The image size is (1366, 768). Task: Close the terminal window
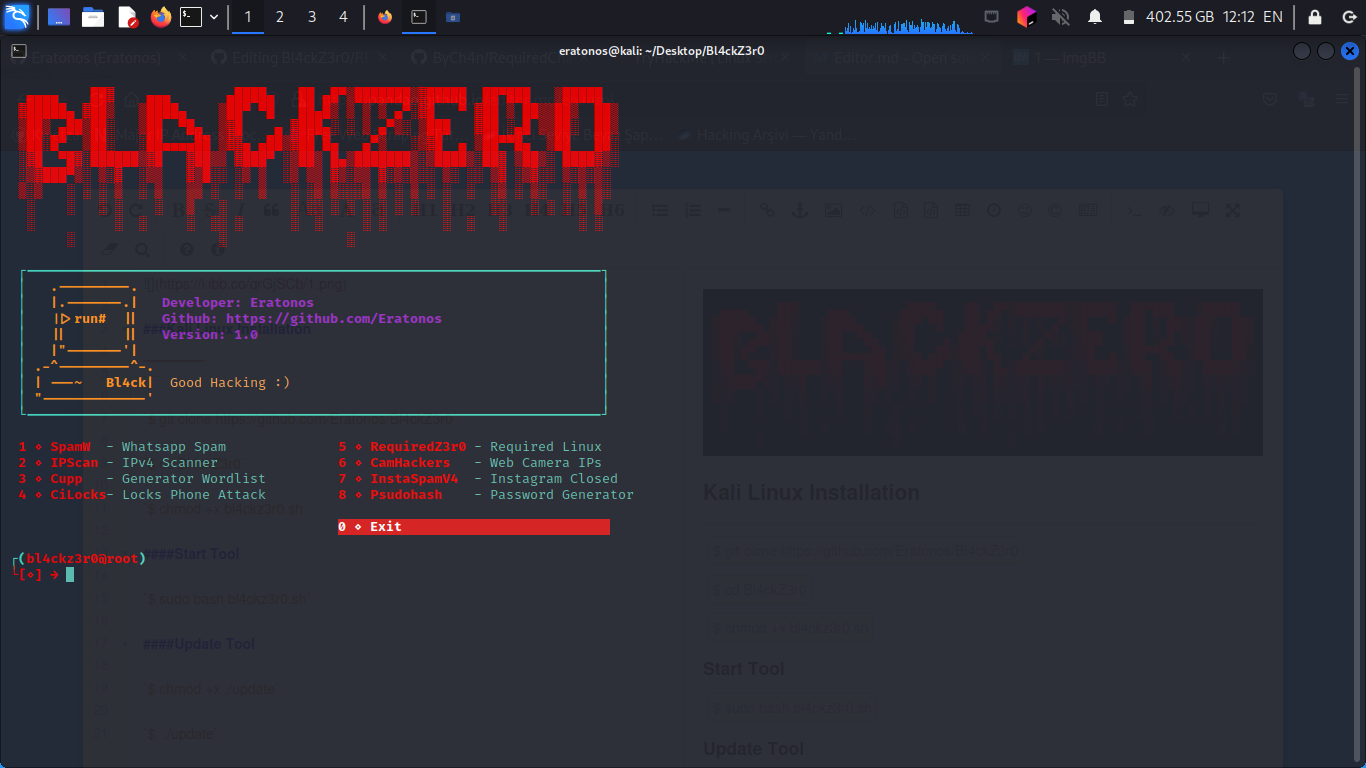point(1350,51)
